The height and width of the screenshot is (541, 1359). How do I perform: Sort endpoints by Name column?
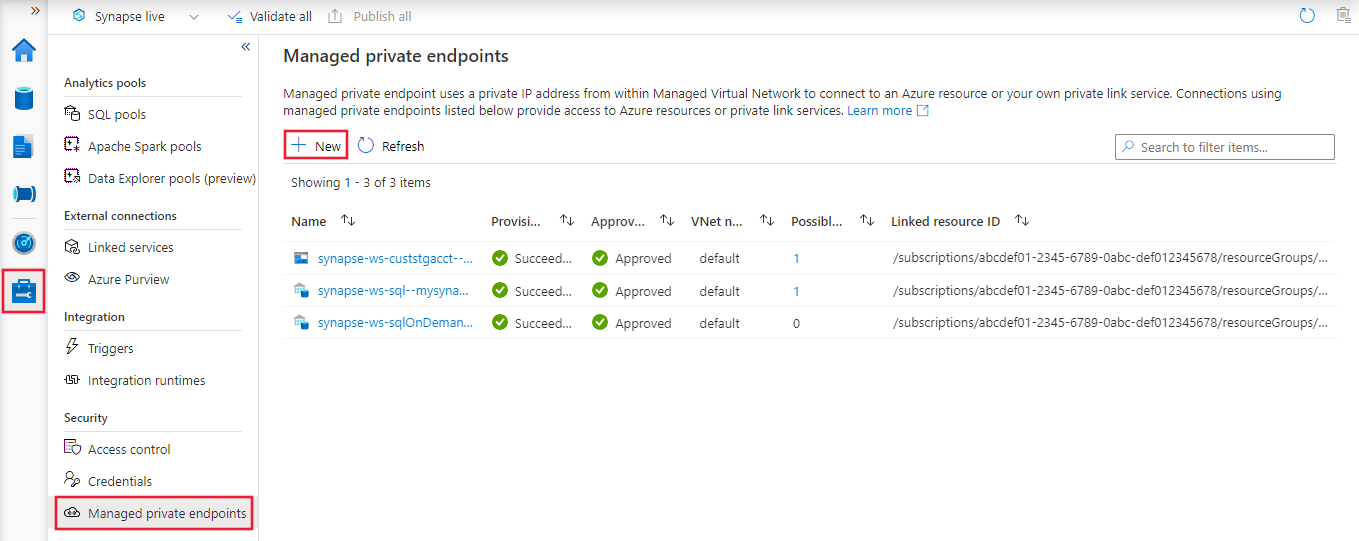pyautogui.click(x=348, y=221)
